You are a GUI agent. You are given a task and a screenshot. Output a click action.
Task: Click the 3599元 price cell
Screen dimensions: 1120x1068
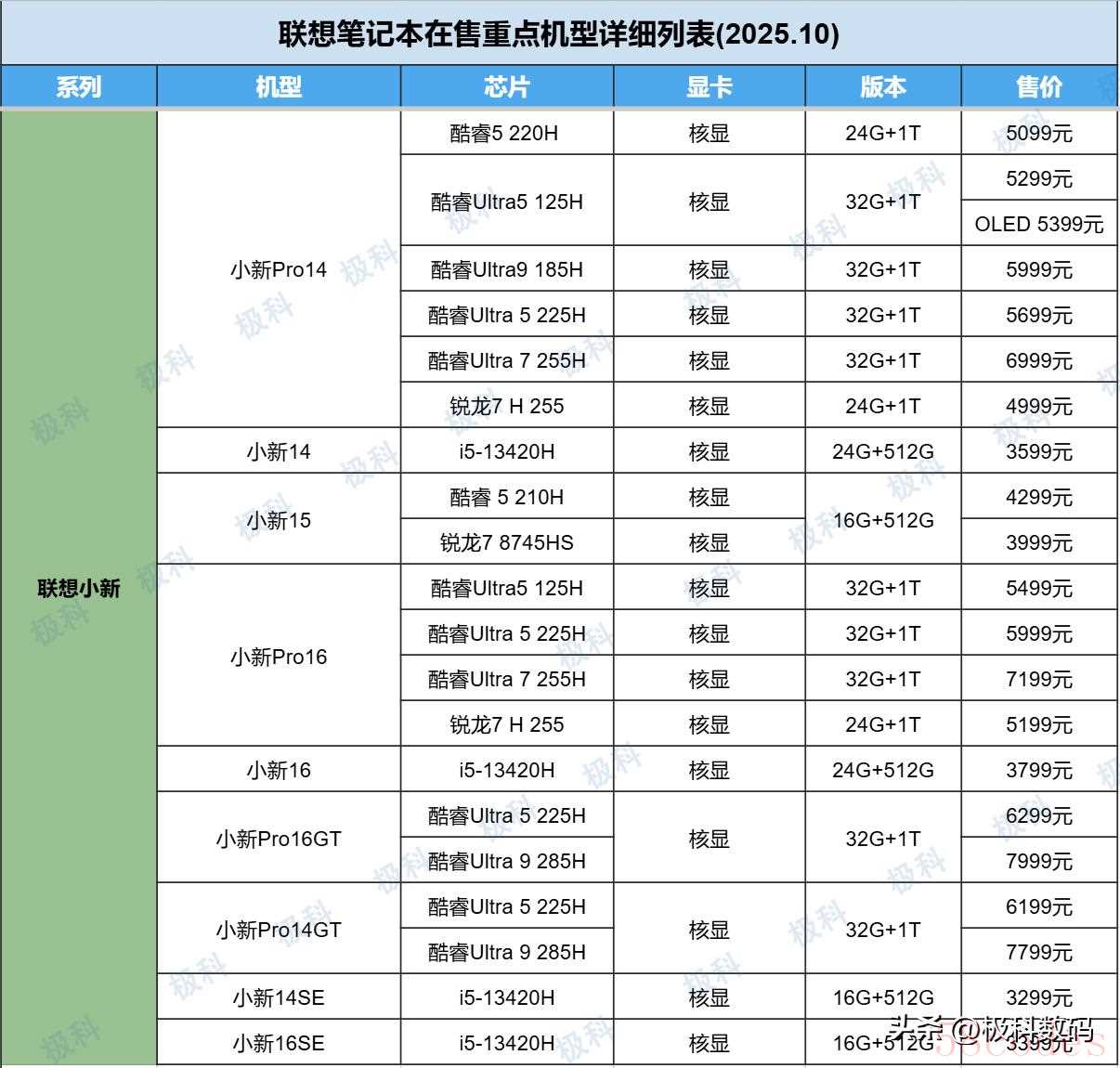tap(1038, 452)
